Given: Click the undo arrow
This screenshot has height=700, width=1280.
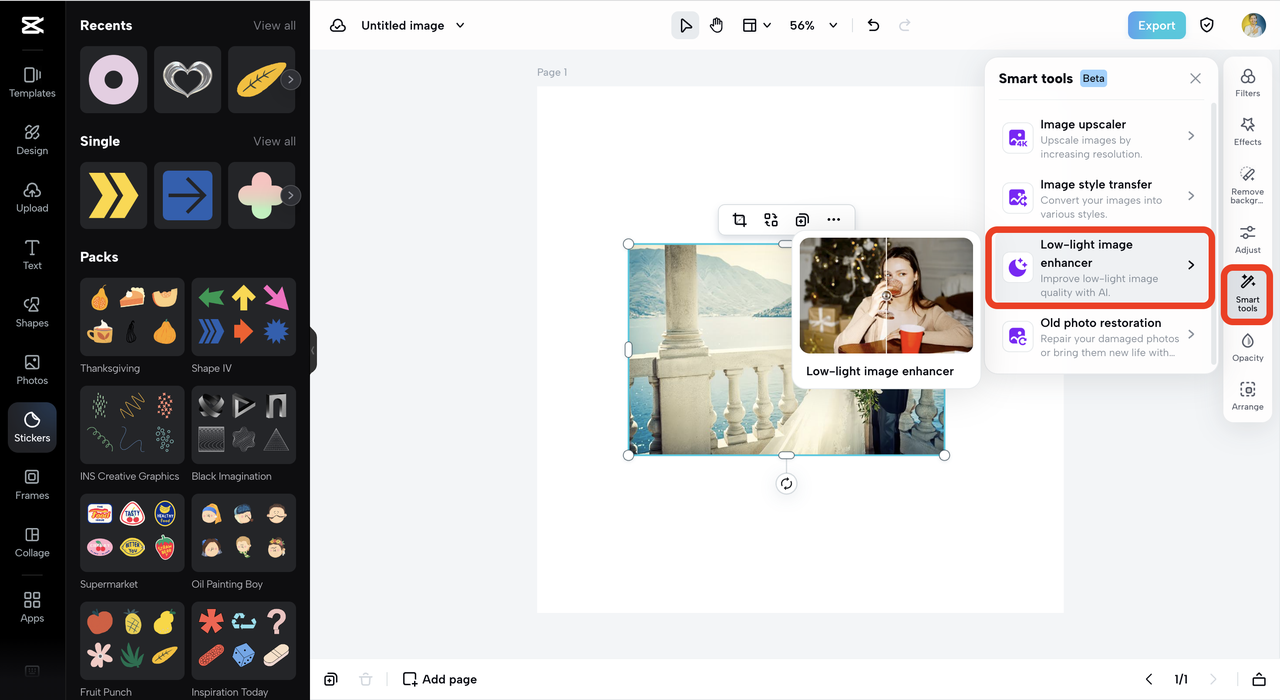Looking at the screenshot, I should pos(873,25).
